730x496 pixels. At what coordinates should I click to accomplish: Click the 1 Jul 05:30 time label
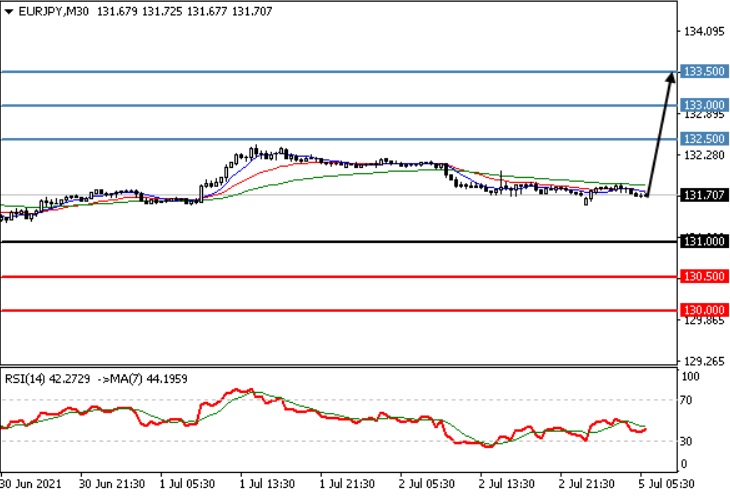pyautogui.click(x=187, y=484)
